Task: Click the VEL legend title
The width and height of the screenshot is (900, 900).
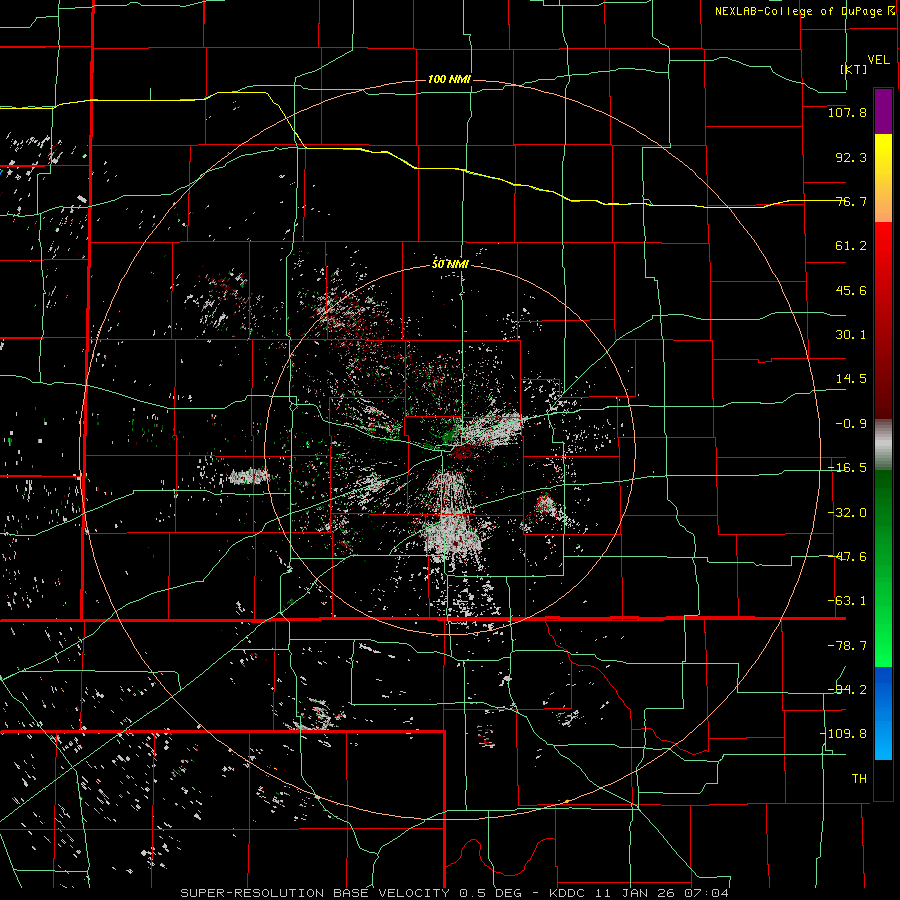Action: point(878,60)
